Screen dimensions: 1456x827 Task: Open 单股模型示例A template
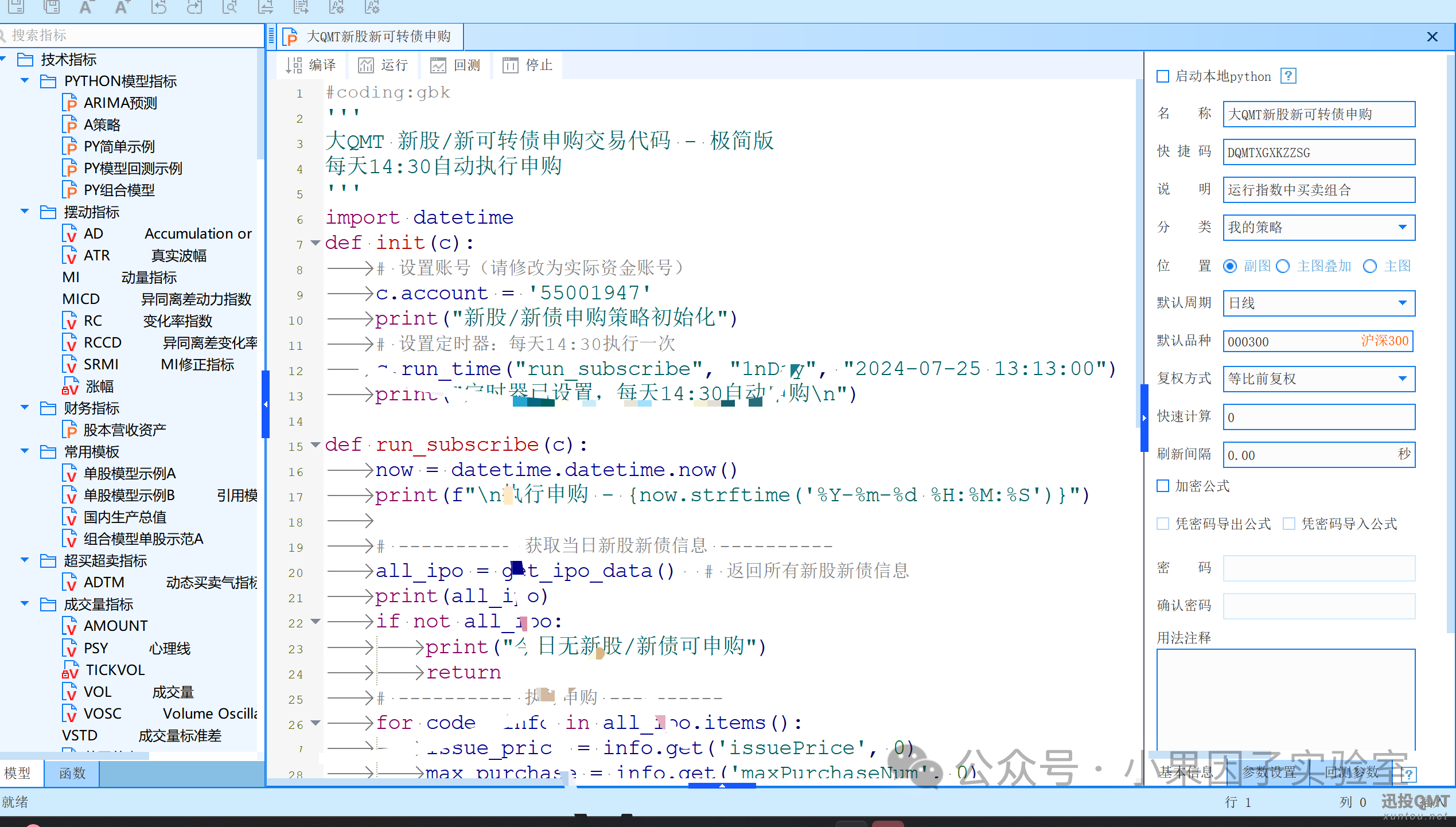[119, 474]
